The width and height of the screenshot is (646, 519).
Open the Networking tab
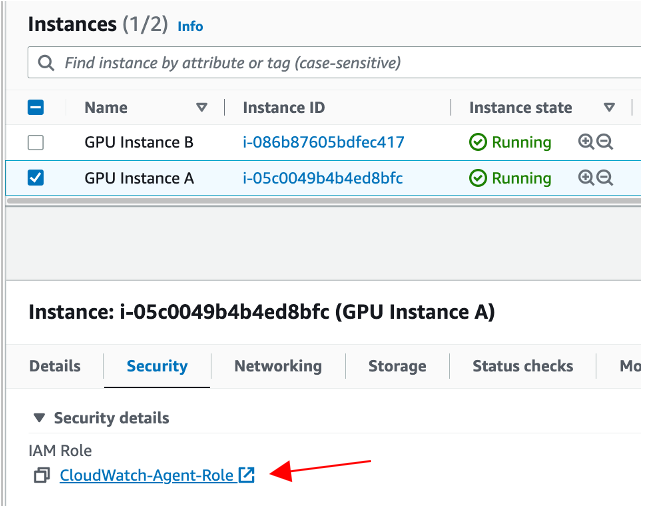pyautogui.click(x=278, y=366)
